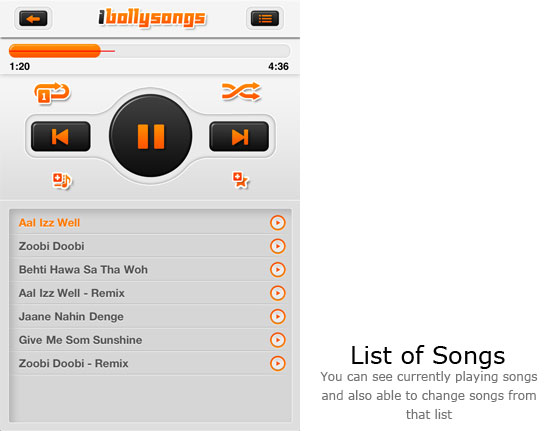Select the Jaane Nahin Denge song title
Screen dimensions: 552x431
pos(71,317)
